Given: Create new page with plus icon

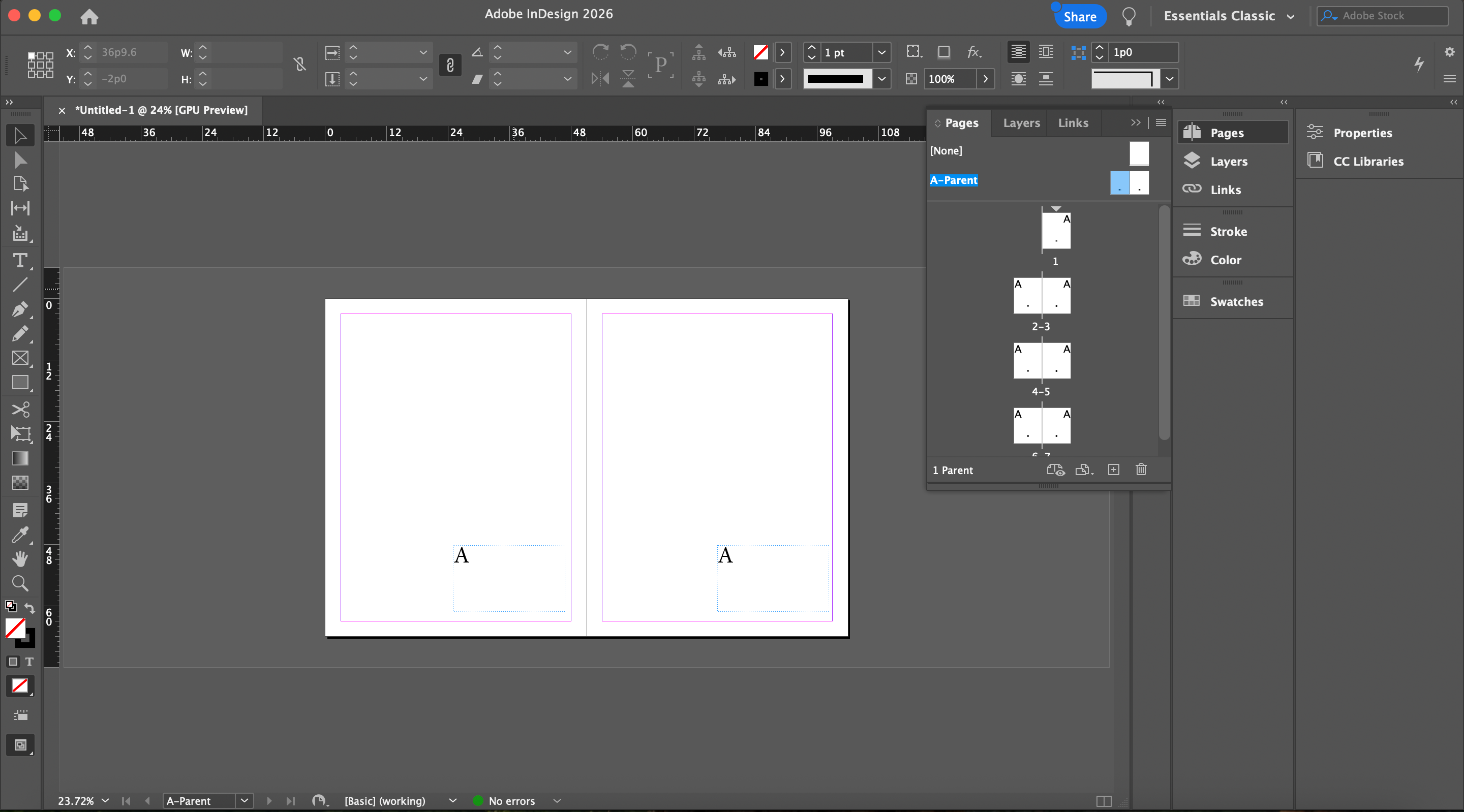Looking at the screenshot, I should pyautogui.click(x=1113, y=470).
